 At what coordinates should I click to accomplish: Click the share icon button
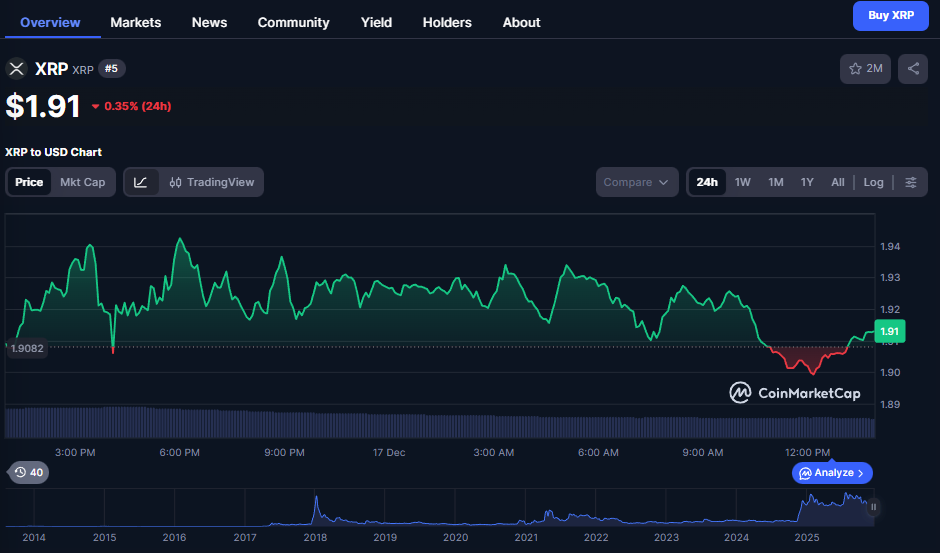pyautogui.click(x=912, y=68)
